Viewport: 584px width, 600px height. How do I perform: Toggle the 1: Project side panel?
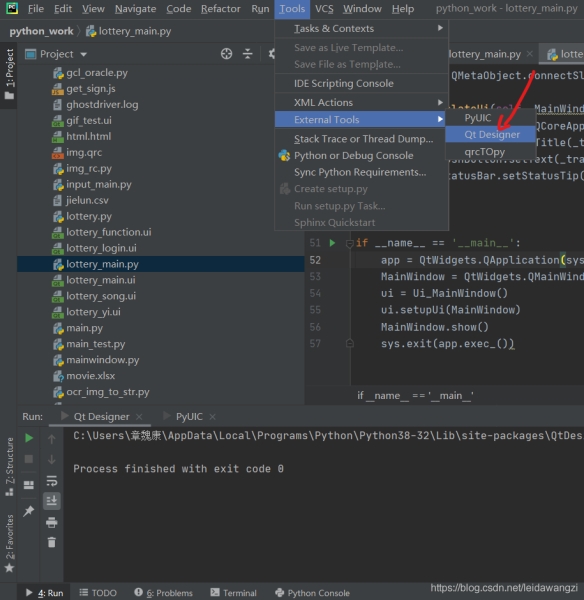click(9, 74)
